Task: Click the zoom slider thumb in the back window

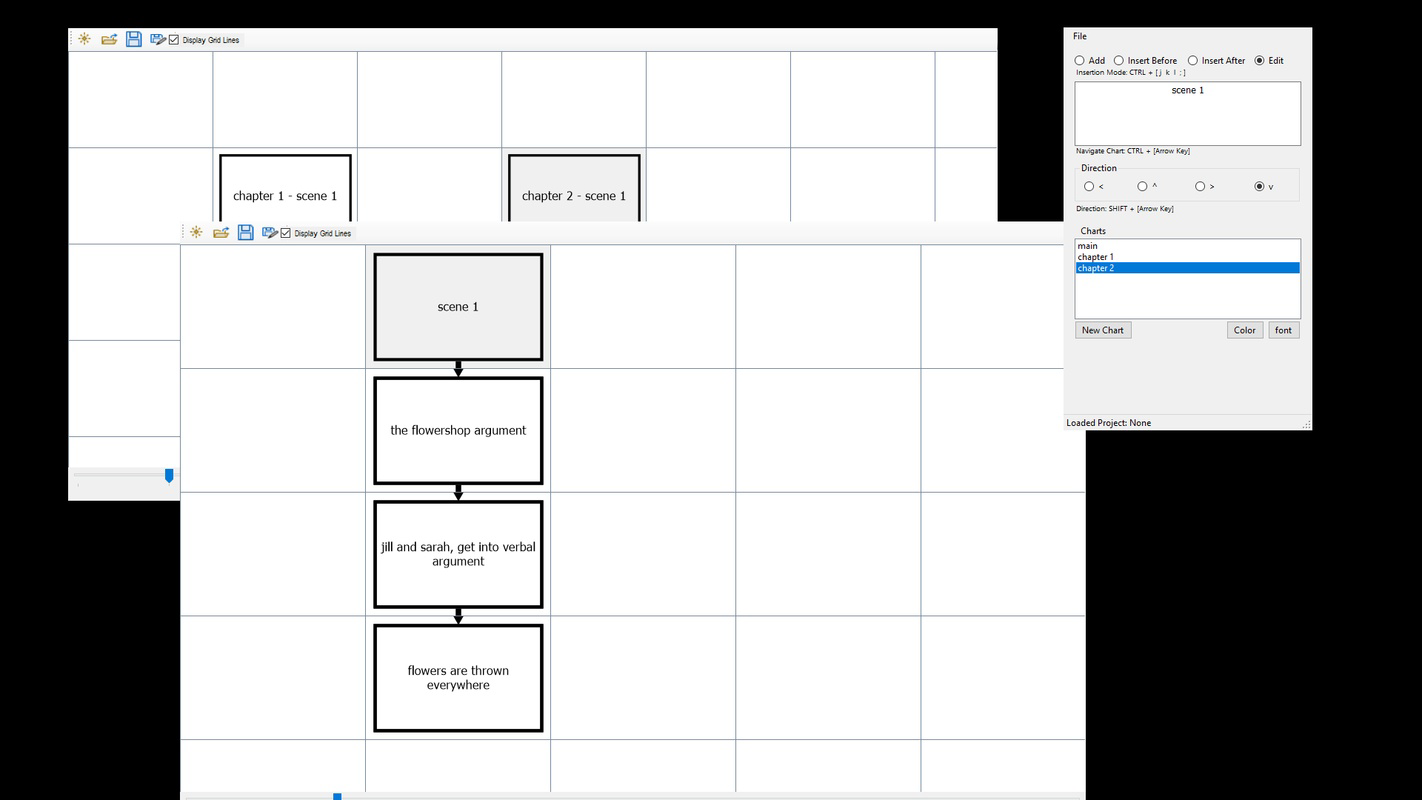Action: (x=169, y=476)
